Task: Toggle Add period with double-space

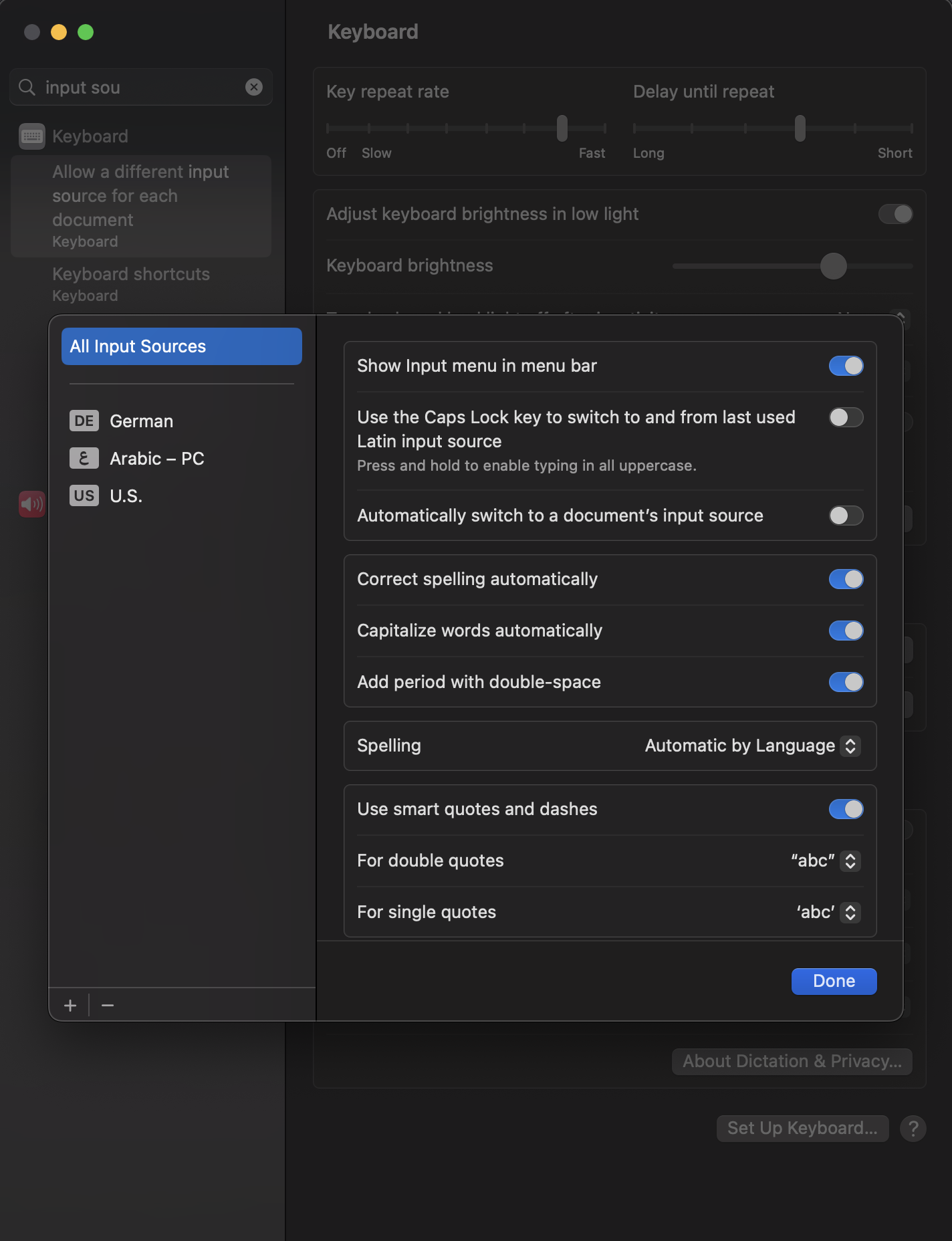Action: [x=846, y=682]
